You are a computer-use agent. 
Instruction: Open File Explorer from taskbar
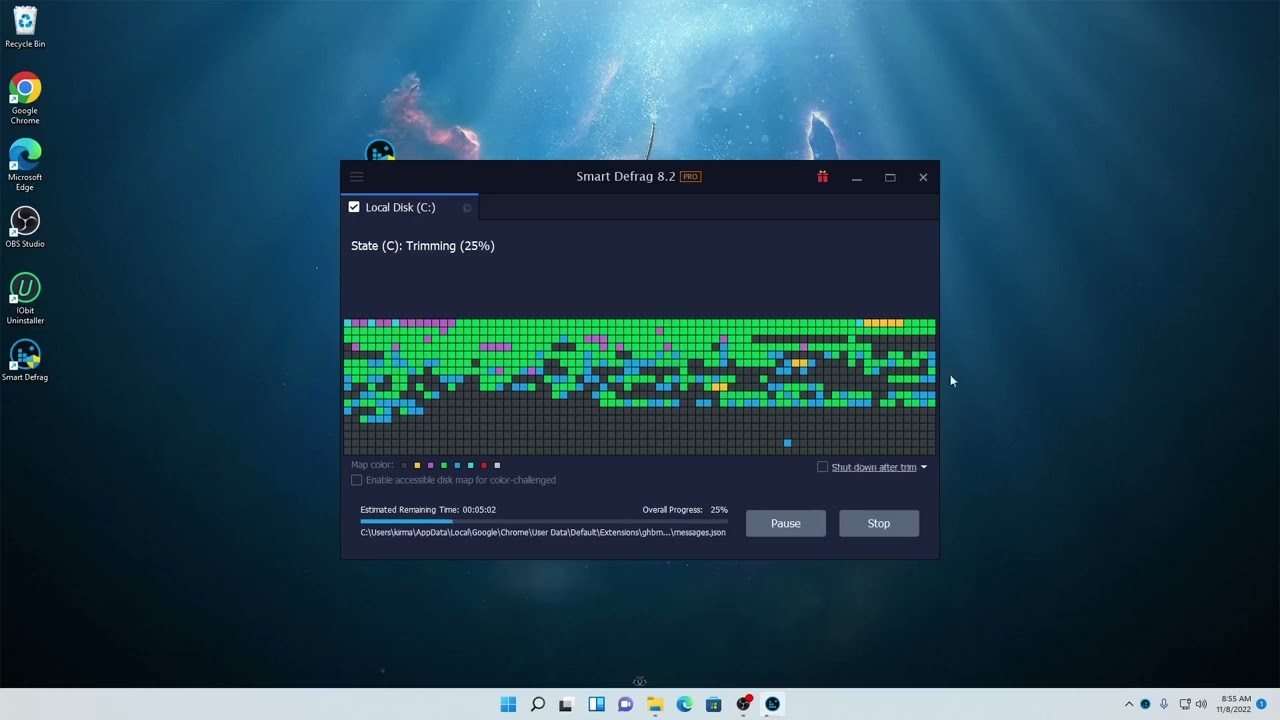tap(655, 704)
